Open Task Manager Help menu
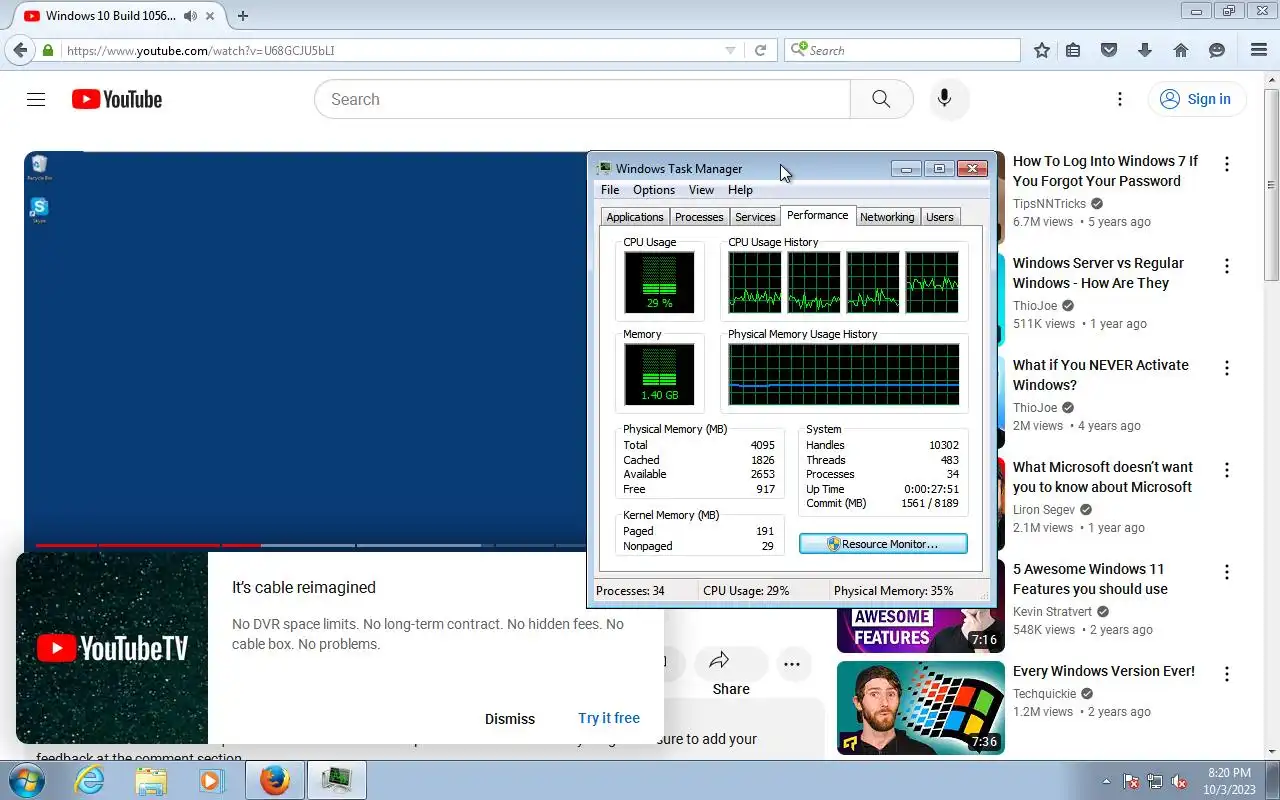Viewport: 1280px width, 800px height. (x=740, y=190)
